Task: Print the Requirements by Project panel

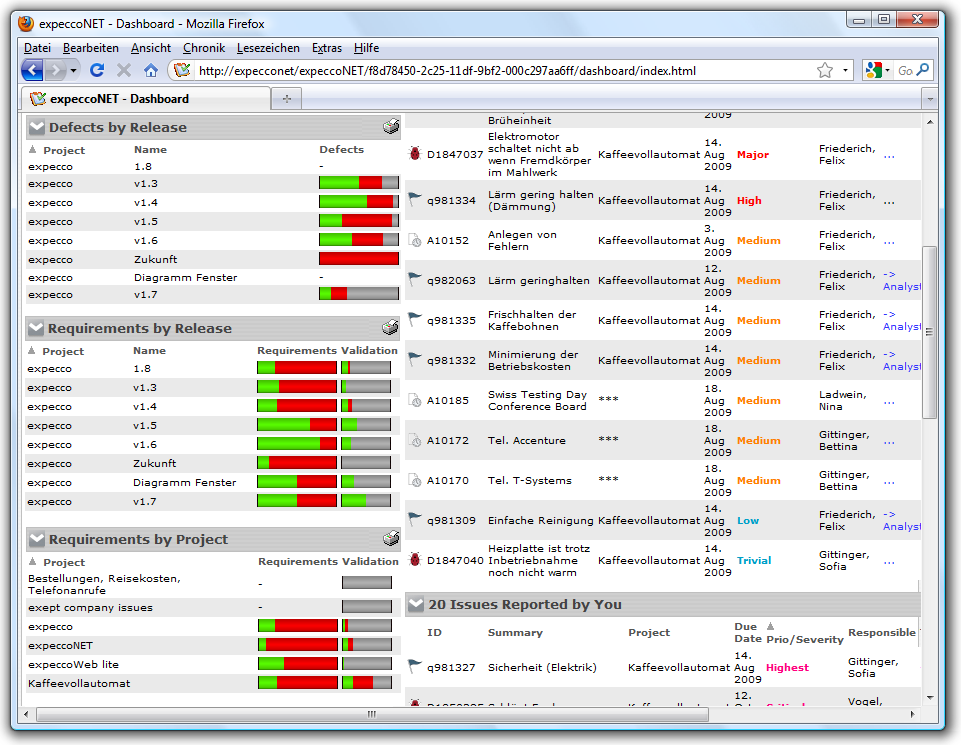Action: [391, 539]
